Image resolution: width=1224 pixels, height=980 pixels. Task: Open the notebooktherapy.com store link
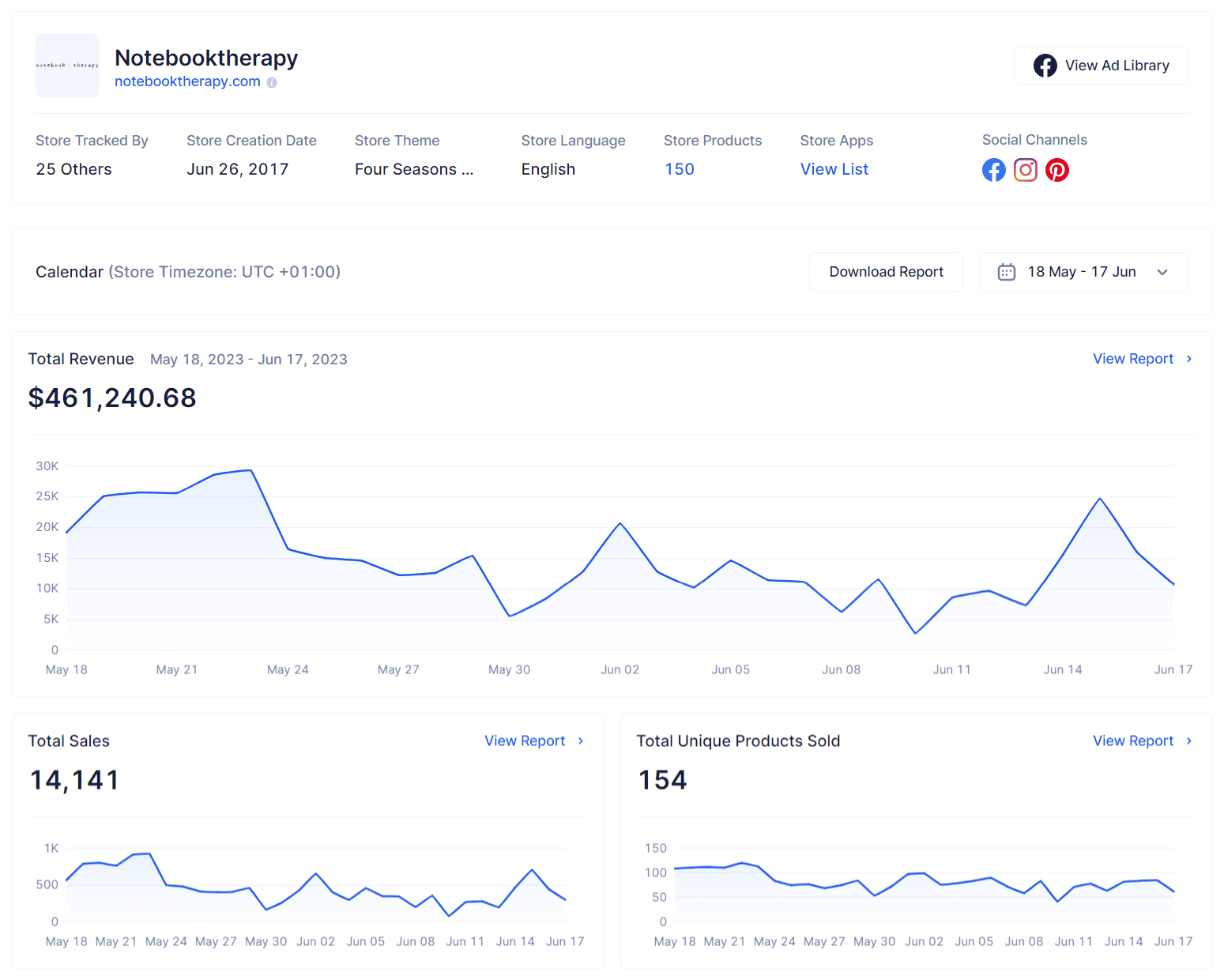[x=186, y=81]
